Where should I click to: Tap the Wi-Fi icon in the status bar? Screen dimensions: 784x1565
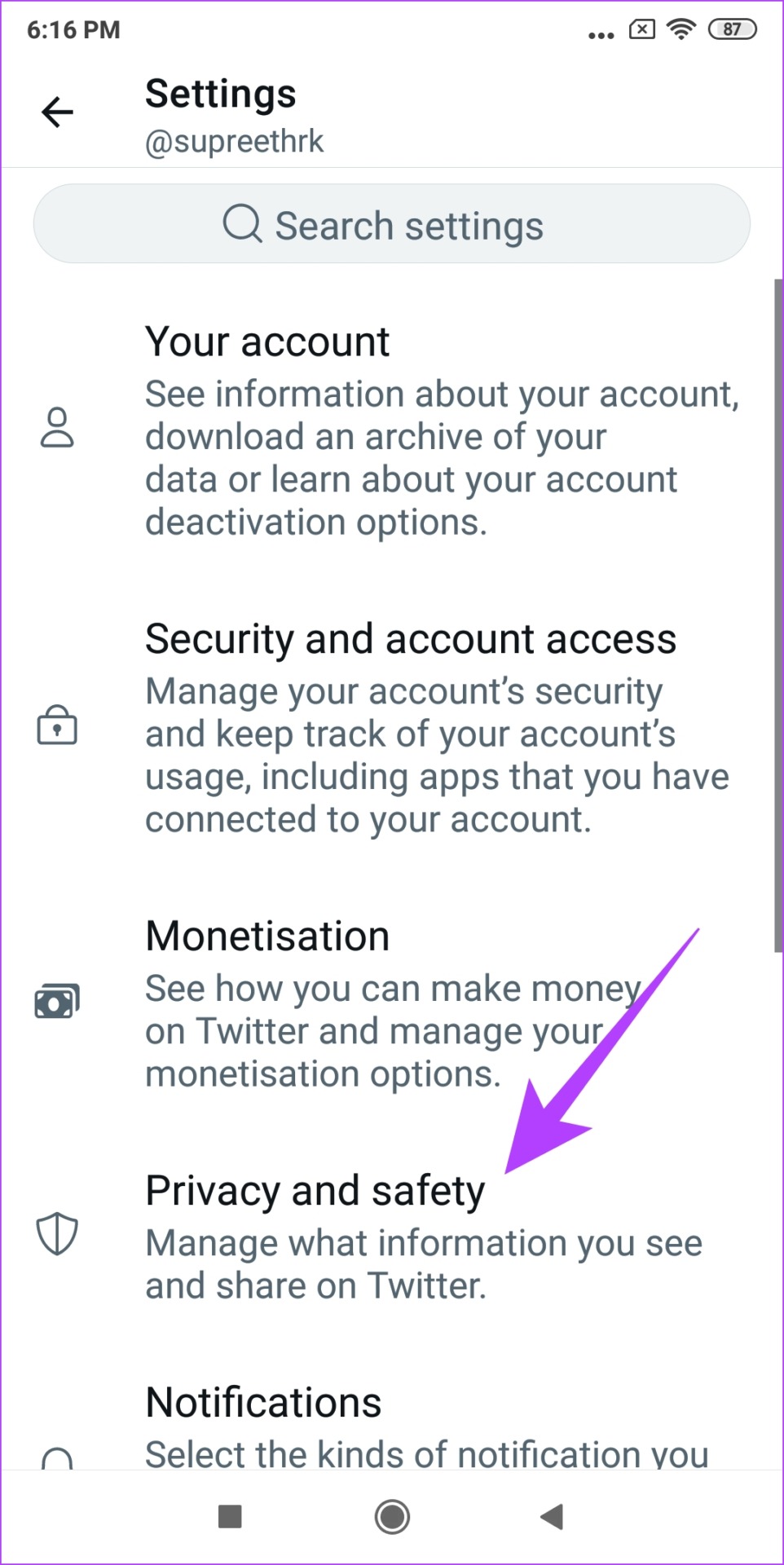tap(680, 30)
